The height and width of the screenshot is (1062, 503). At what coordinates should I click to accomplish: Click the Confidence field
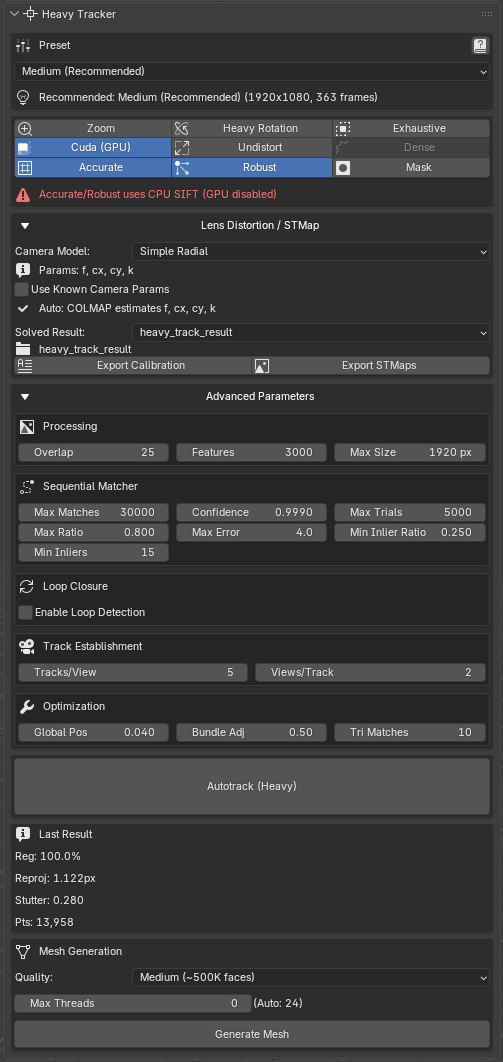pos(252,512)
